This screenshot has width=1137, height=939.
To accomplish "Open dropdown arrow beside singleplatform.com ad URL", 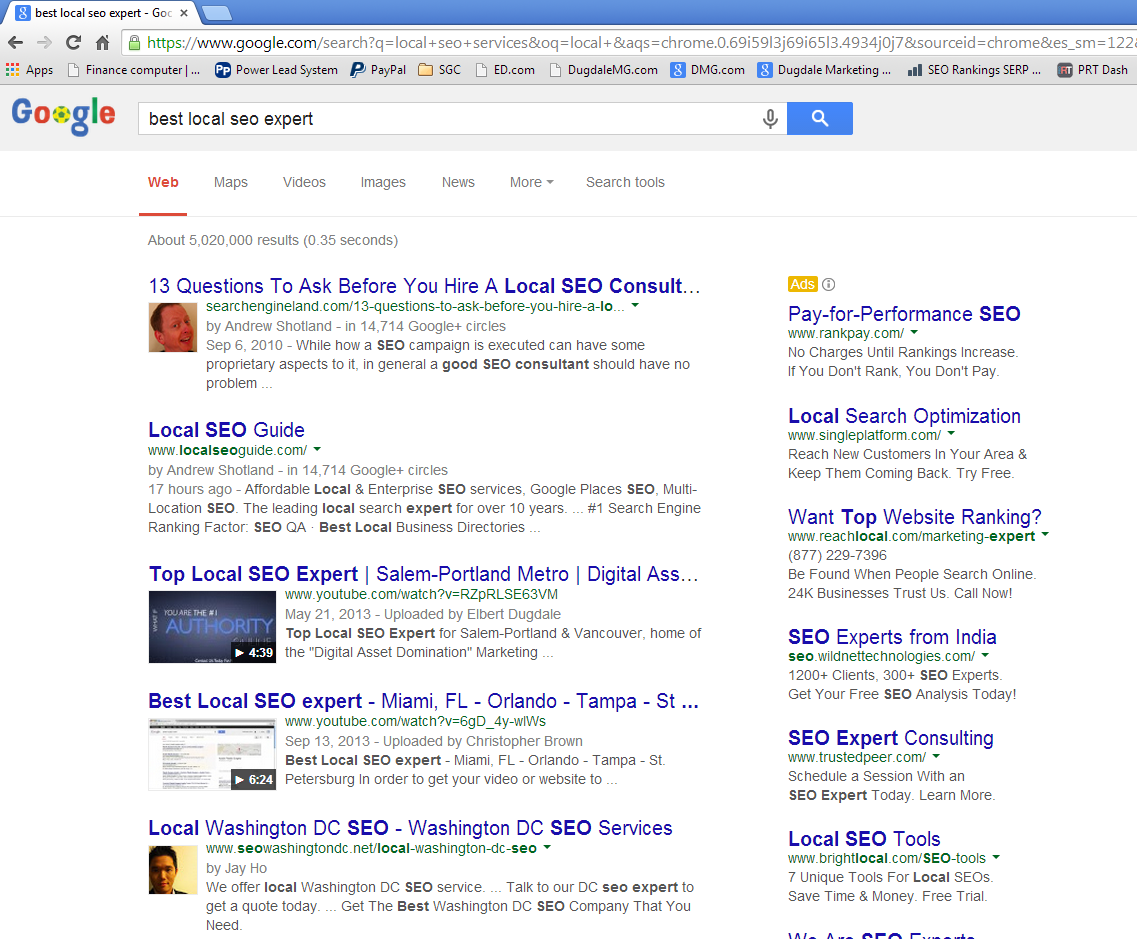I will pyautogui.click(x=951, y=434).
